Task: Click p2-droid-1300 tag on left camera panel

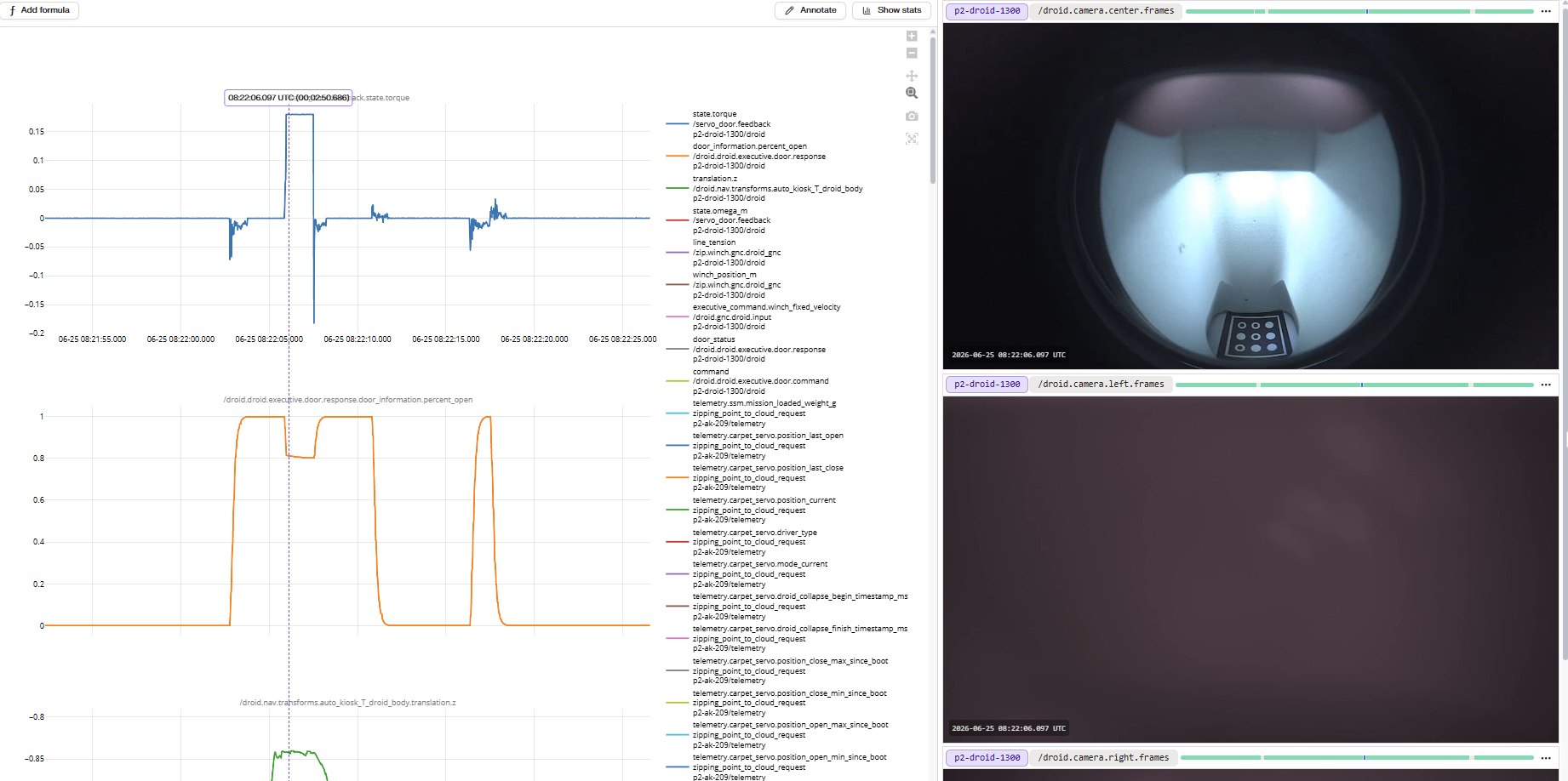Action: pos(987,385)
